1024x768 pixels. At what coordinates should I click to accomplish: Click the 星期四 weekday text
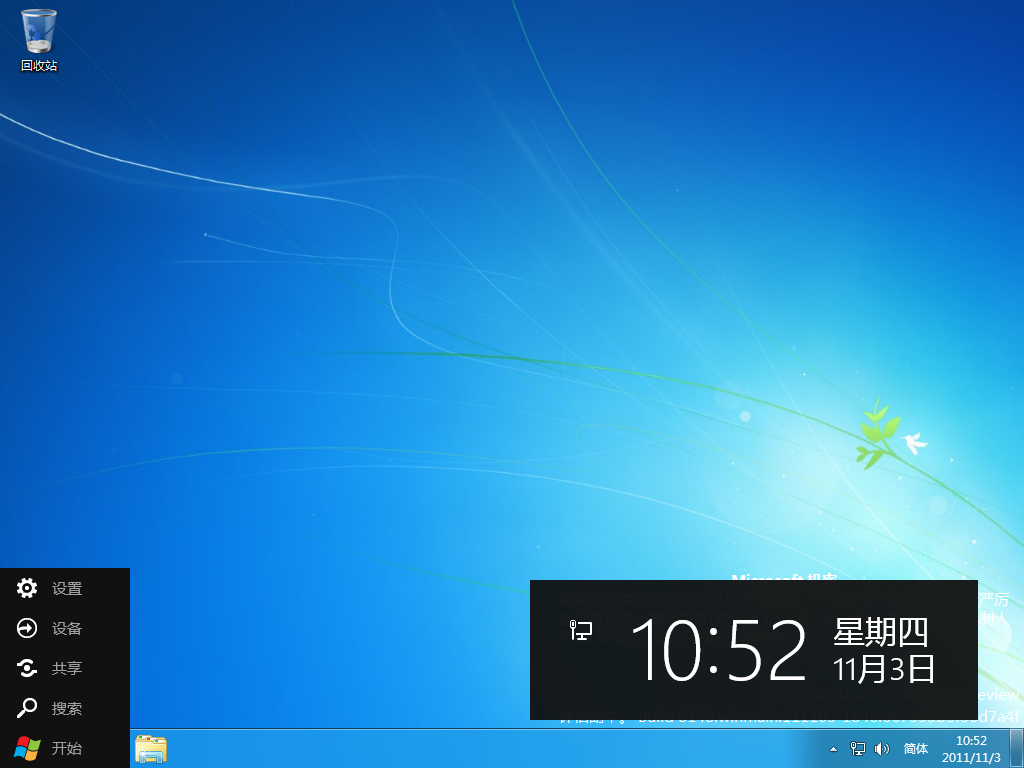(880, 632)
